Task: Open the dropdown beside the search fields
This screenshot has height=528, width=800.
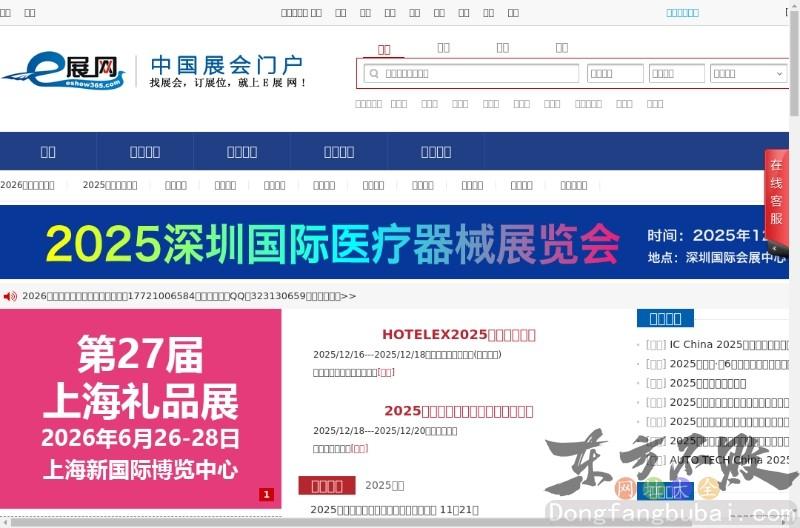Action: pos(748,73)
